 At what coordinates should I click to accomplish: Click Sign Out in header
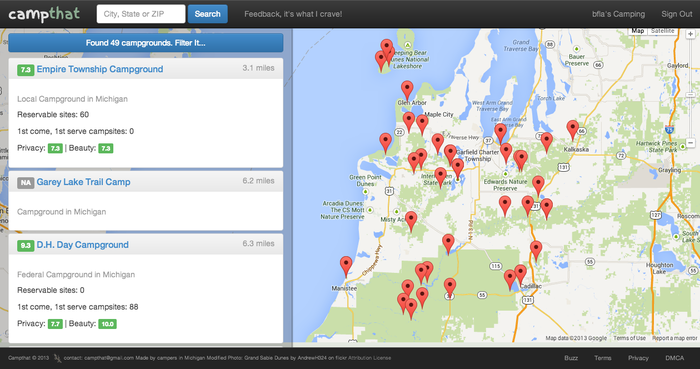click(677, 14)
